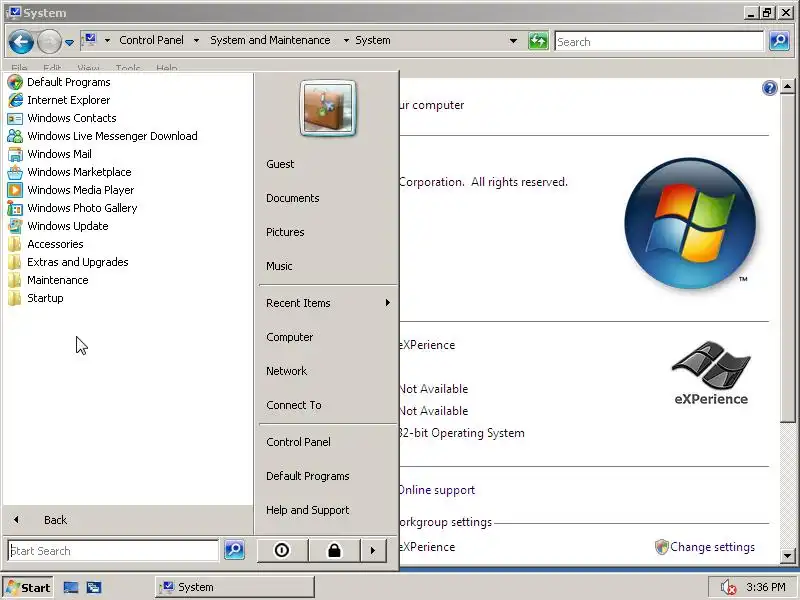
Task: Open Documents from the Start menu
Action: 293,198
